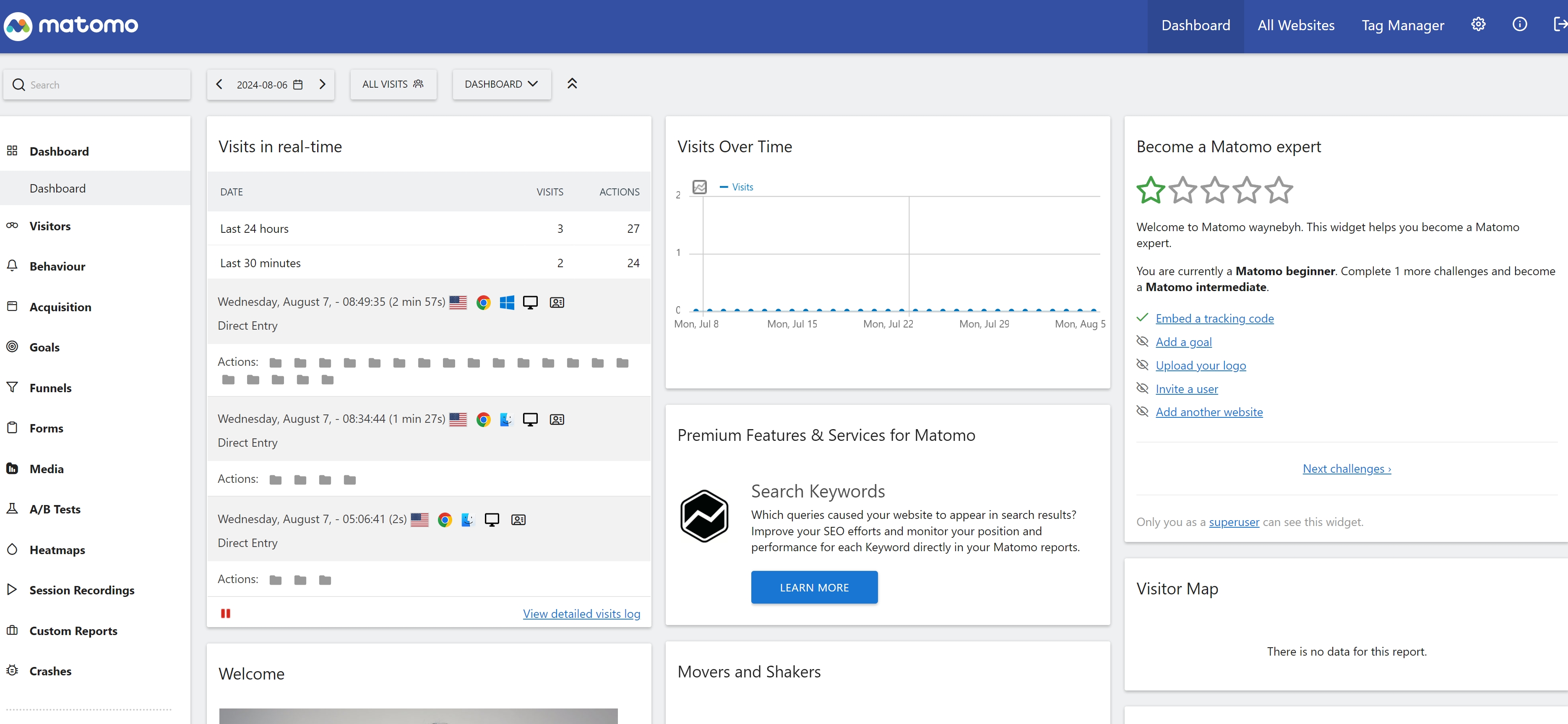This screenshot has width=1568, height=724.
Task: Open the Invite a user link
Action: coord(1186,388)
